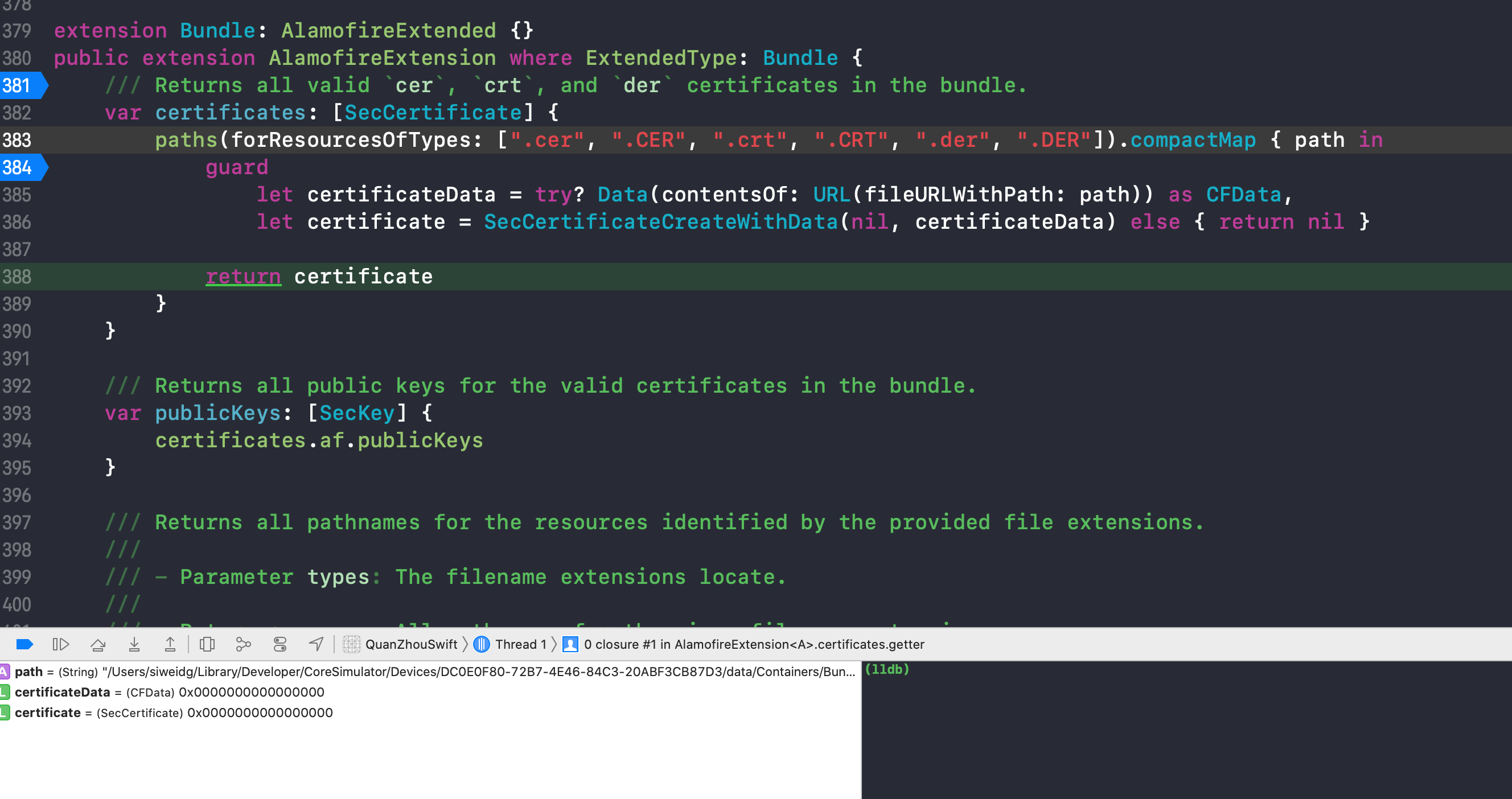Click the Step Out debug icon

pos(170,644)
